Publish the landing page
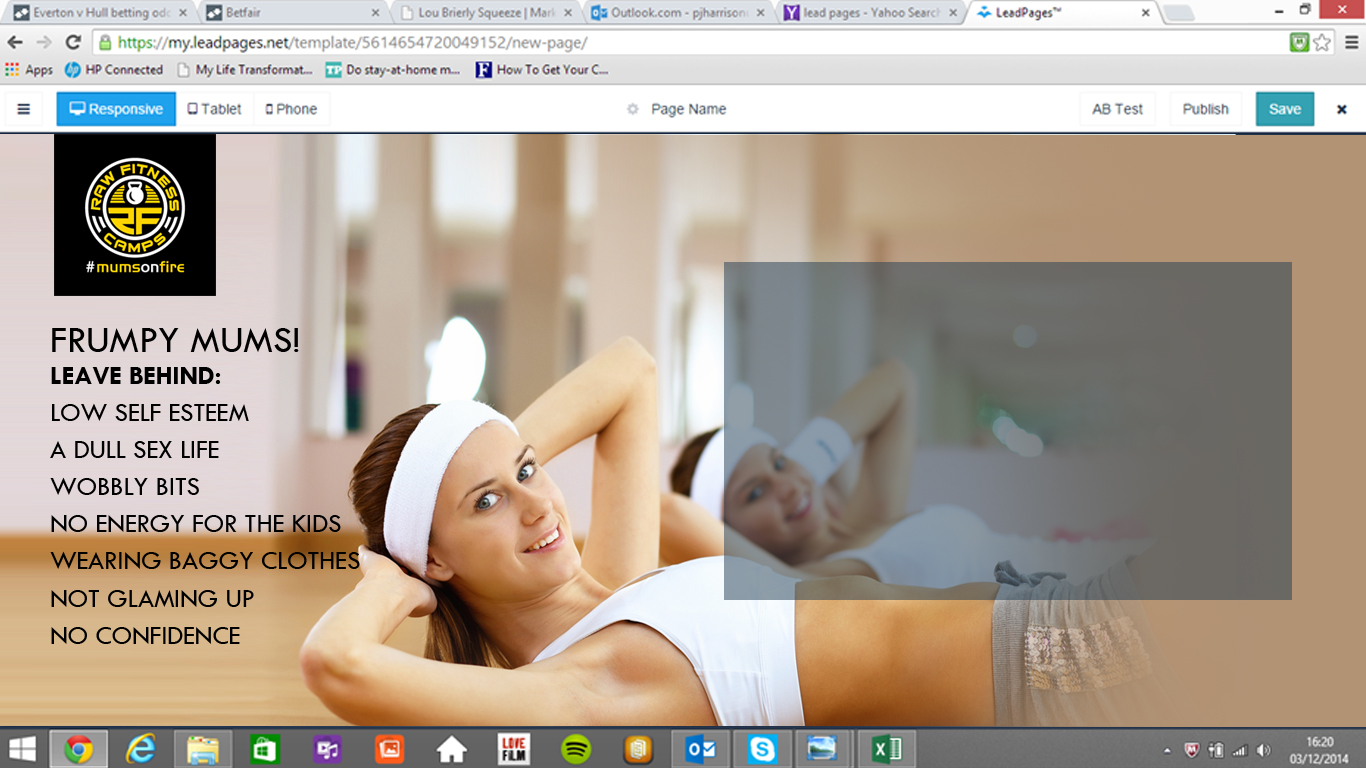 click(1205, 109)
